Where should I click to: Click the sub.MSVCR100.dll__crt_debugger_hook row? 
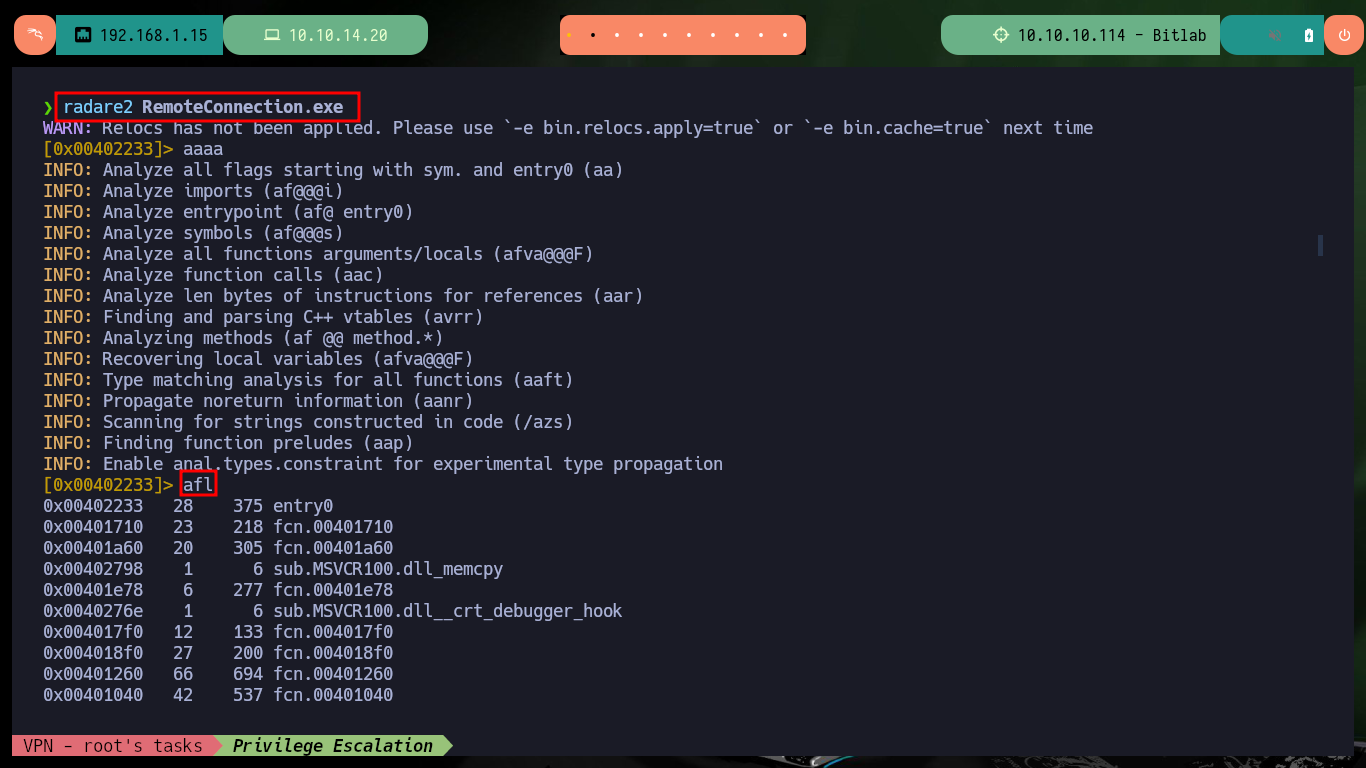coord(333,611)
